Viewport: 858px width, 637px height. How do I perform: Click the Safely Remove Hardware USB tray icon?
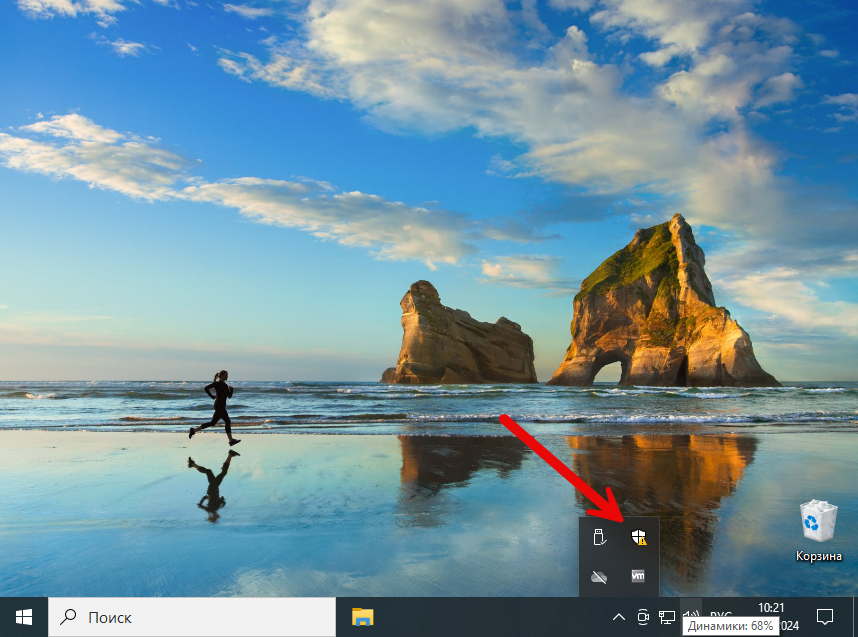click(x=599, y=537)
